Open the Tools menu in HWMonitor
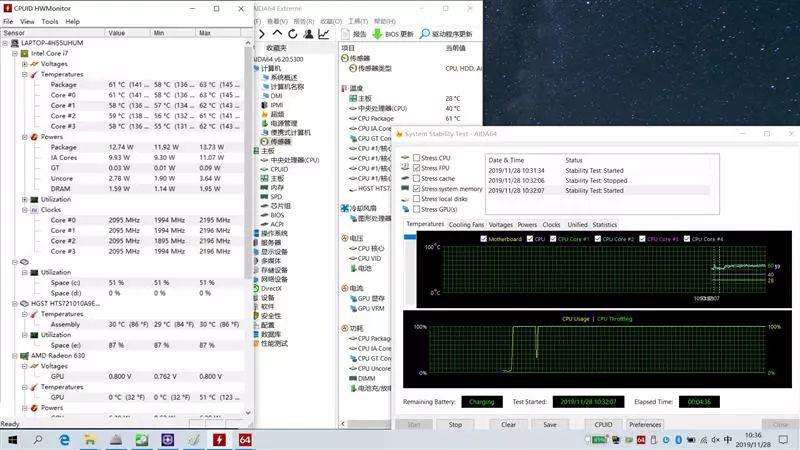This screenshot has height=450, width=800. point(49,21)
